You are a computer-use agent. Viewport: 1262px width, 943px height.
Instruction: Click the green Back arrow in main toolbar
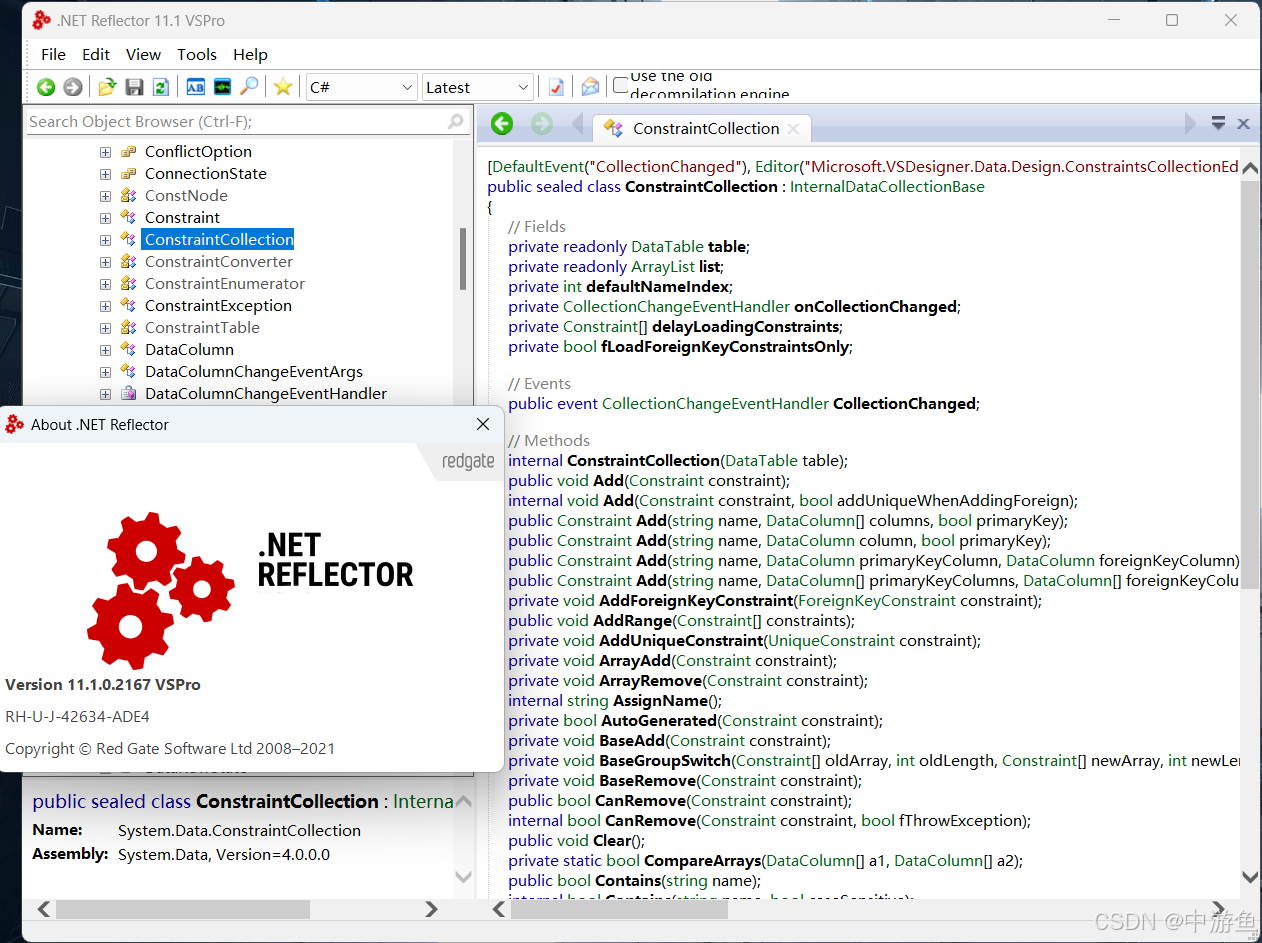[x=46, y=87]
